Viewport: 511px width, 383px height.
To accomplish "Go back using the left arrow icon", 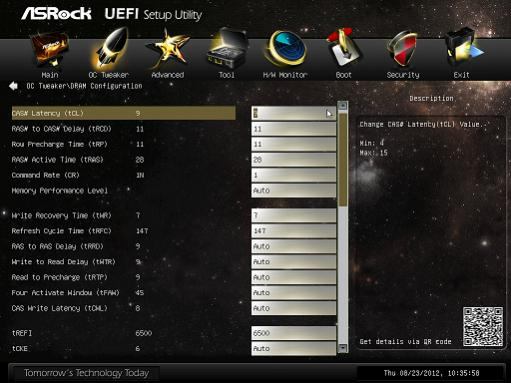I will tap(13, 86).
